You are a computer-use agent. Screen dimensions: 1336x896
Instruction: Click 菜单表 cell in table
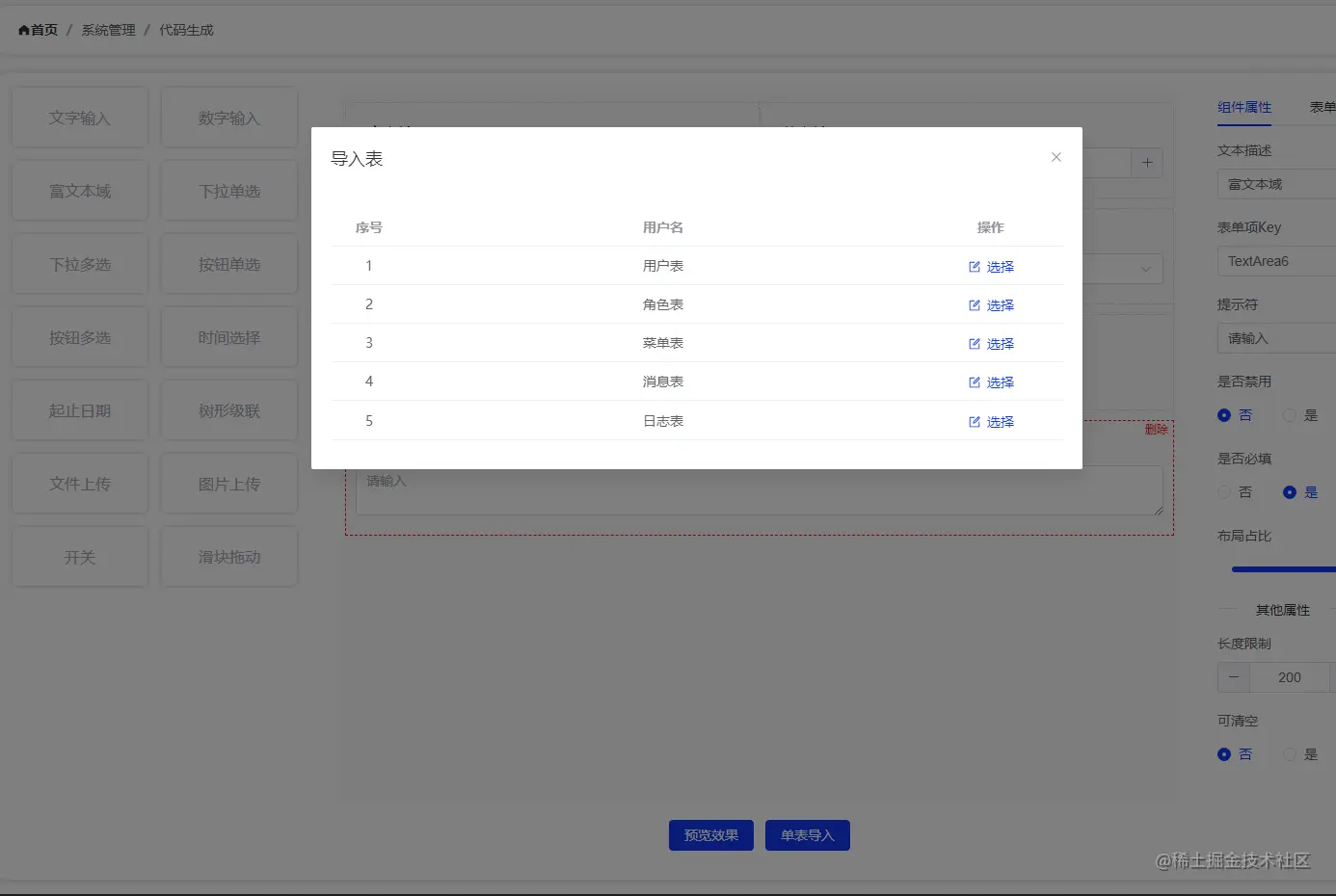click(x=663, y=343)
